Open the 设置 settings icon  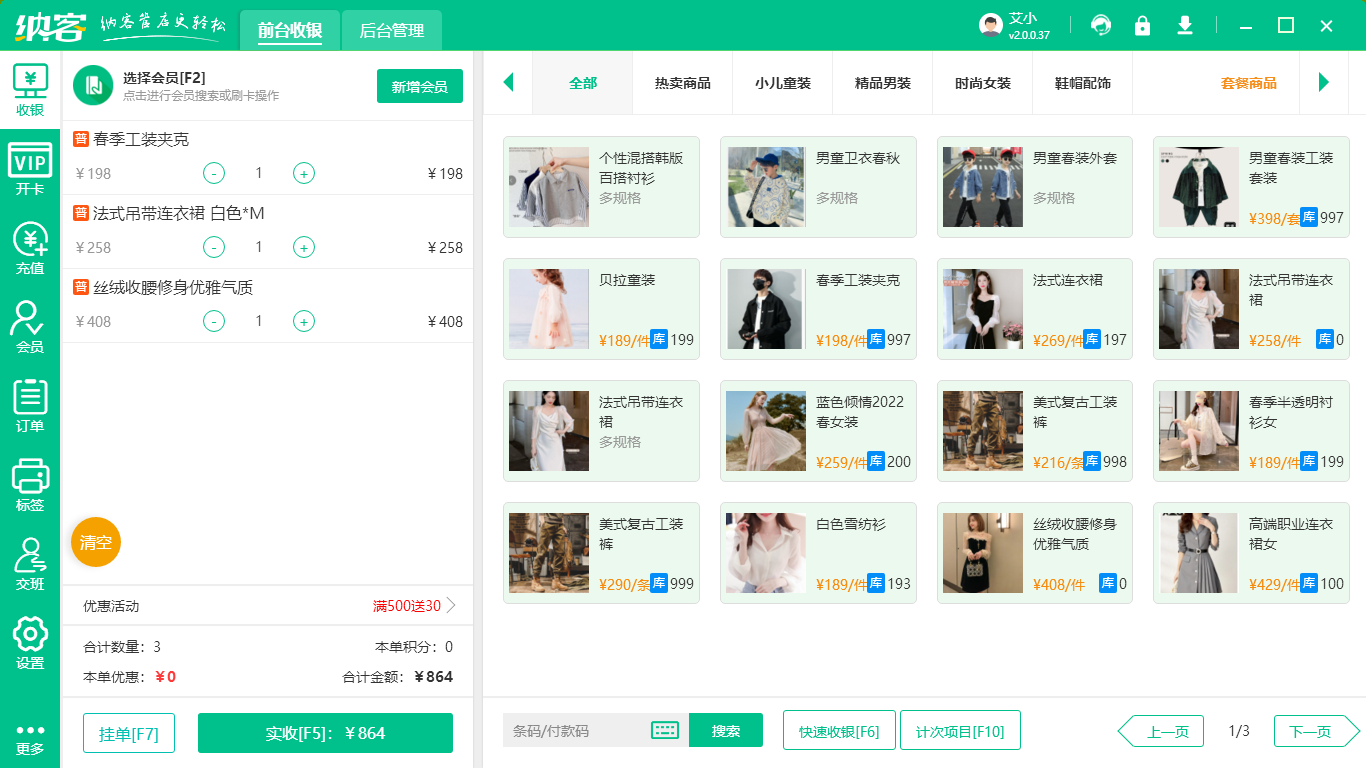click(x=29, y=636)
